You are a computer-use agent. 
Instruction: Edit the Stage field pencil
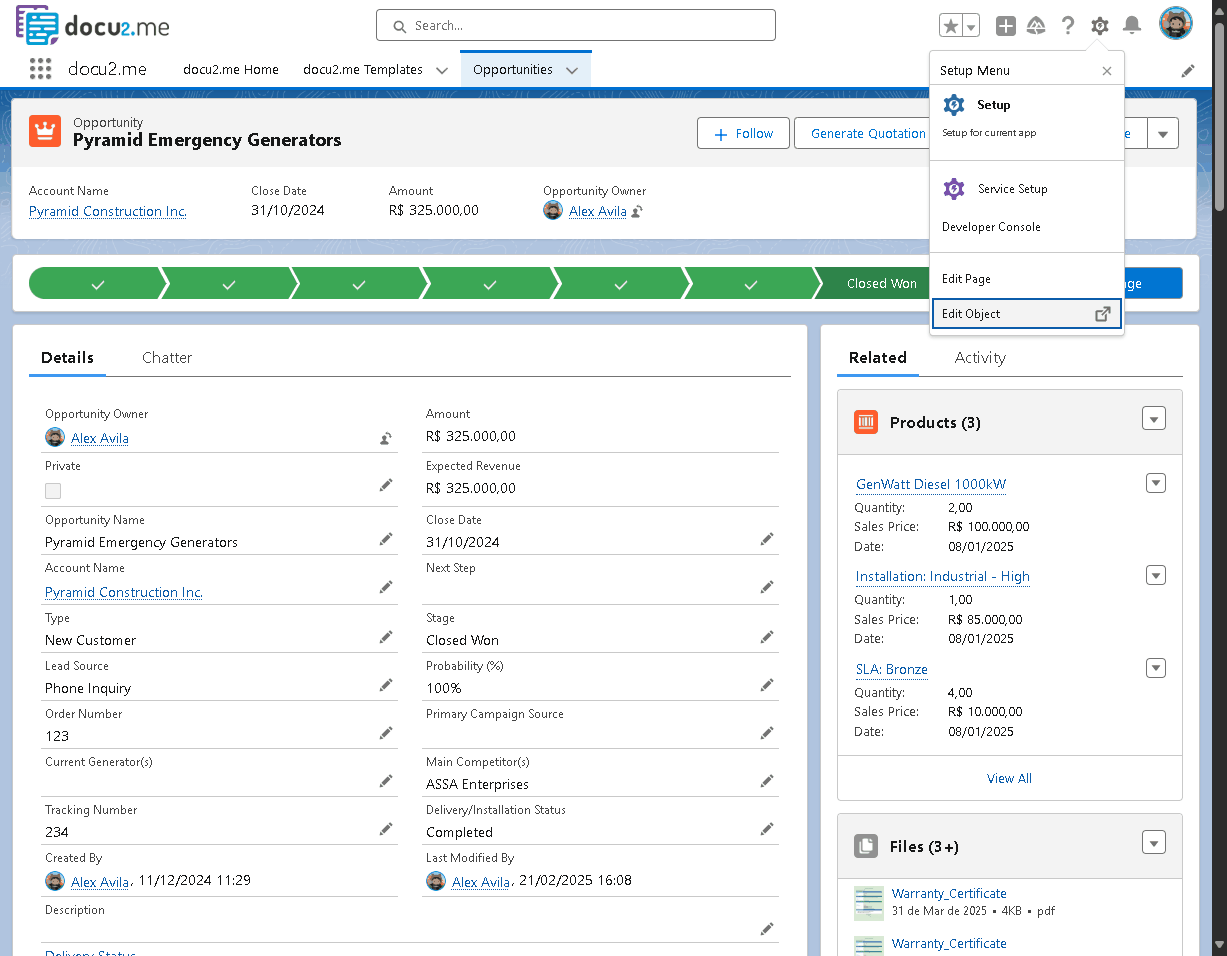pos(767,637)
